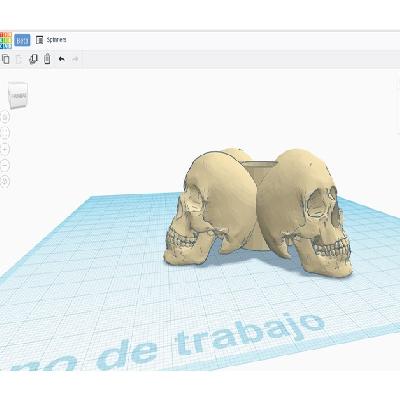Toggle the perspective/orthographic view button
Image resolution: width=400 pixels, height=400 pixels.
pyautogui.click(x=5, y=181)
